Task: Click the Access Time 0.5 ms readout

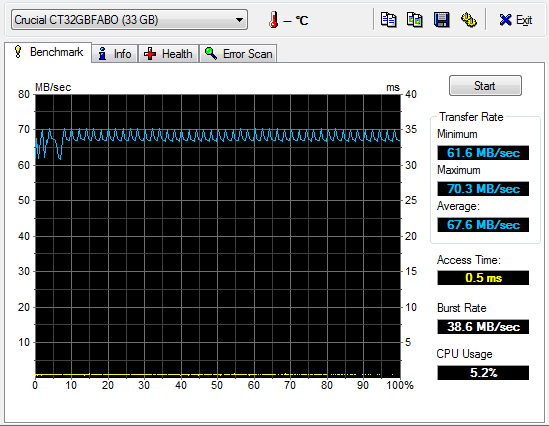Action: pyautogui.click(x=483, y=278)
